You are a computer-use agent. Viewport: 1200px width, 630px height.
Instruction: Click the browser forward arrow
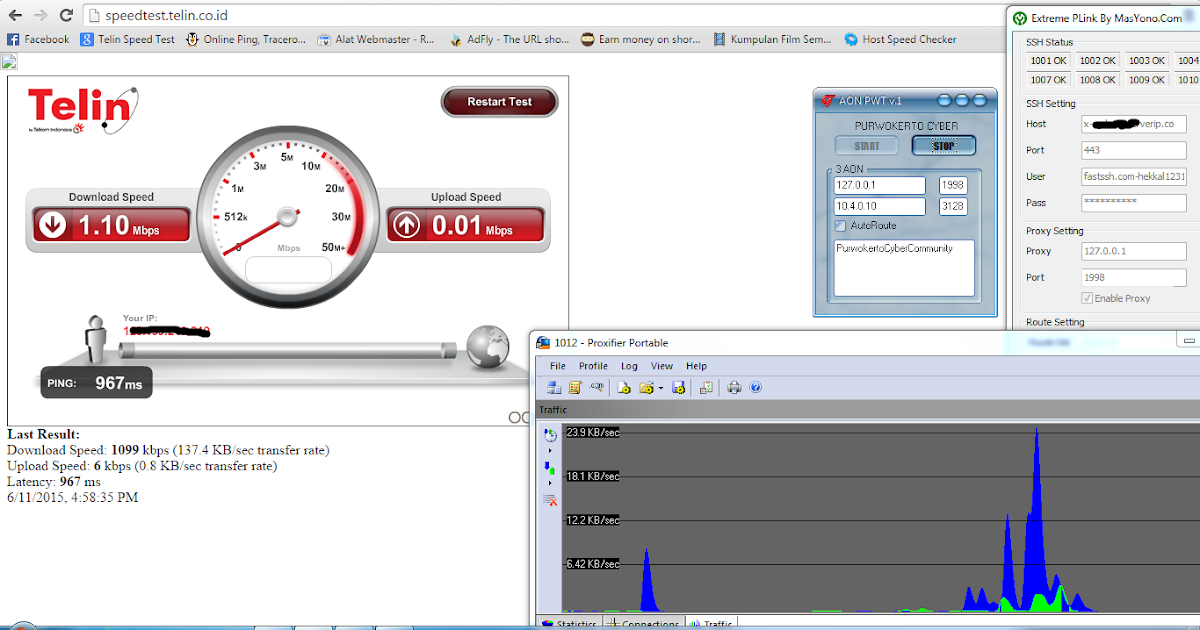point(40,15)
